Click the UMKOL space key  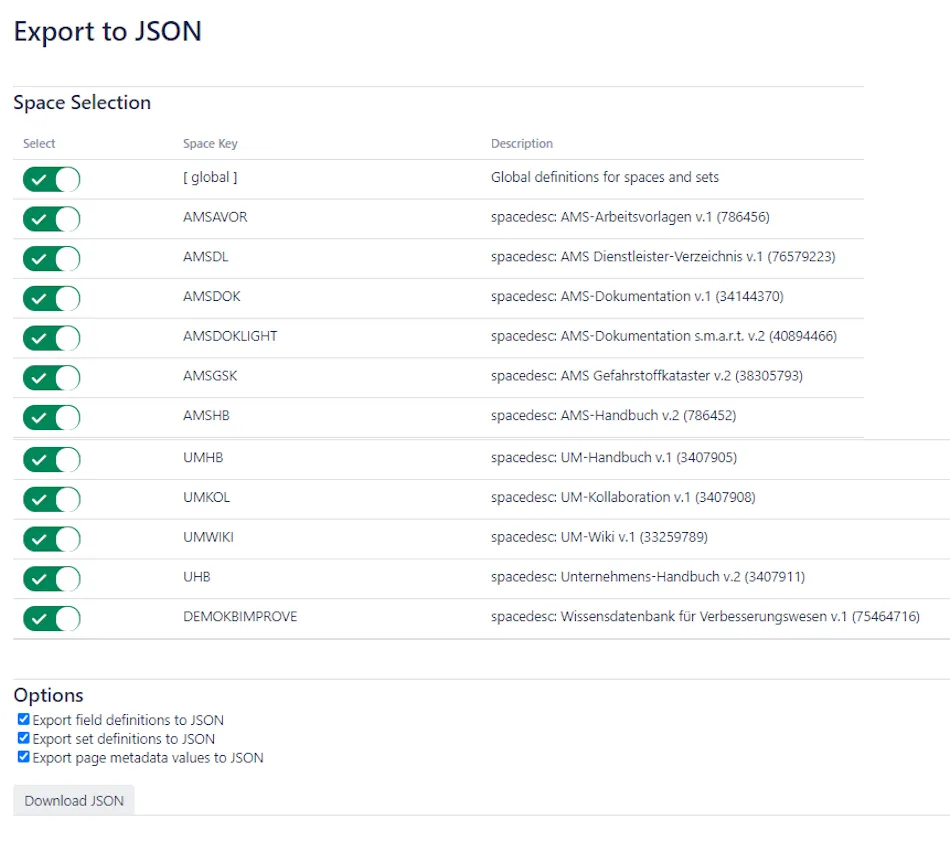pyautogui.click(x=207, y=497)
